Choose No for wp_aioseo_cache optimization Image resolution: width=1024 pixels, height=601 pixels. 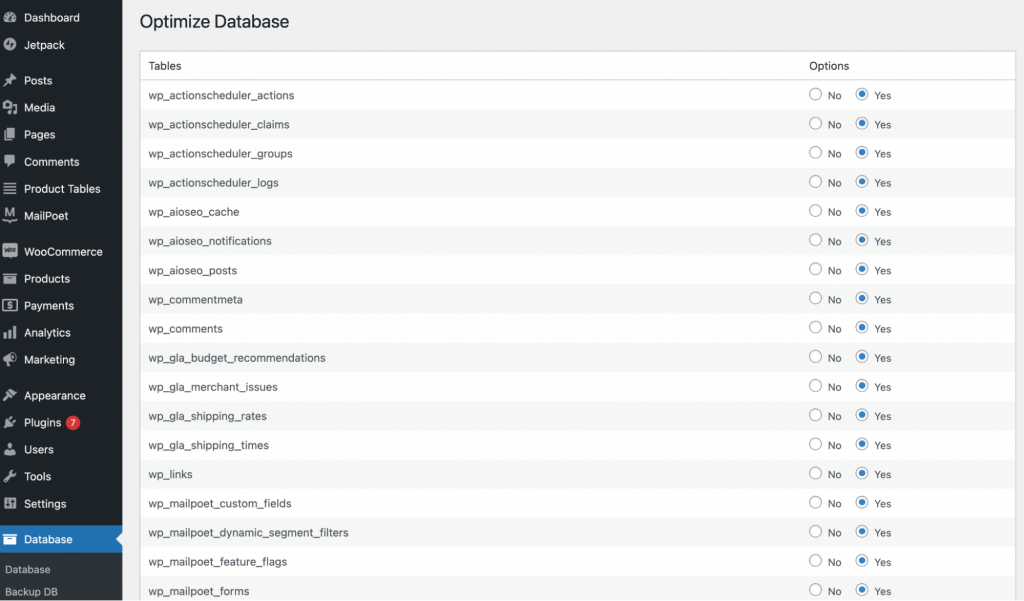816,211
